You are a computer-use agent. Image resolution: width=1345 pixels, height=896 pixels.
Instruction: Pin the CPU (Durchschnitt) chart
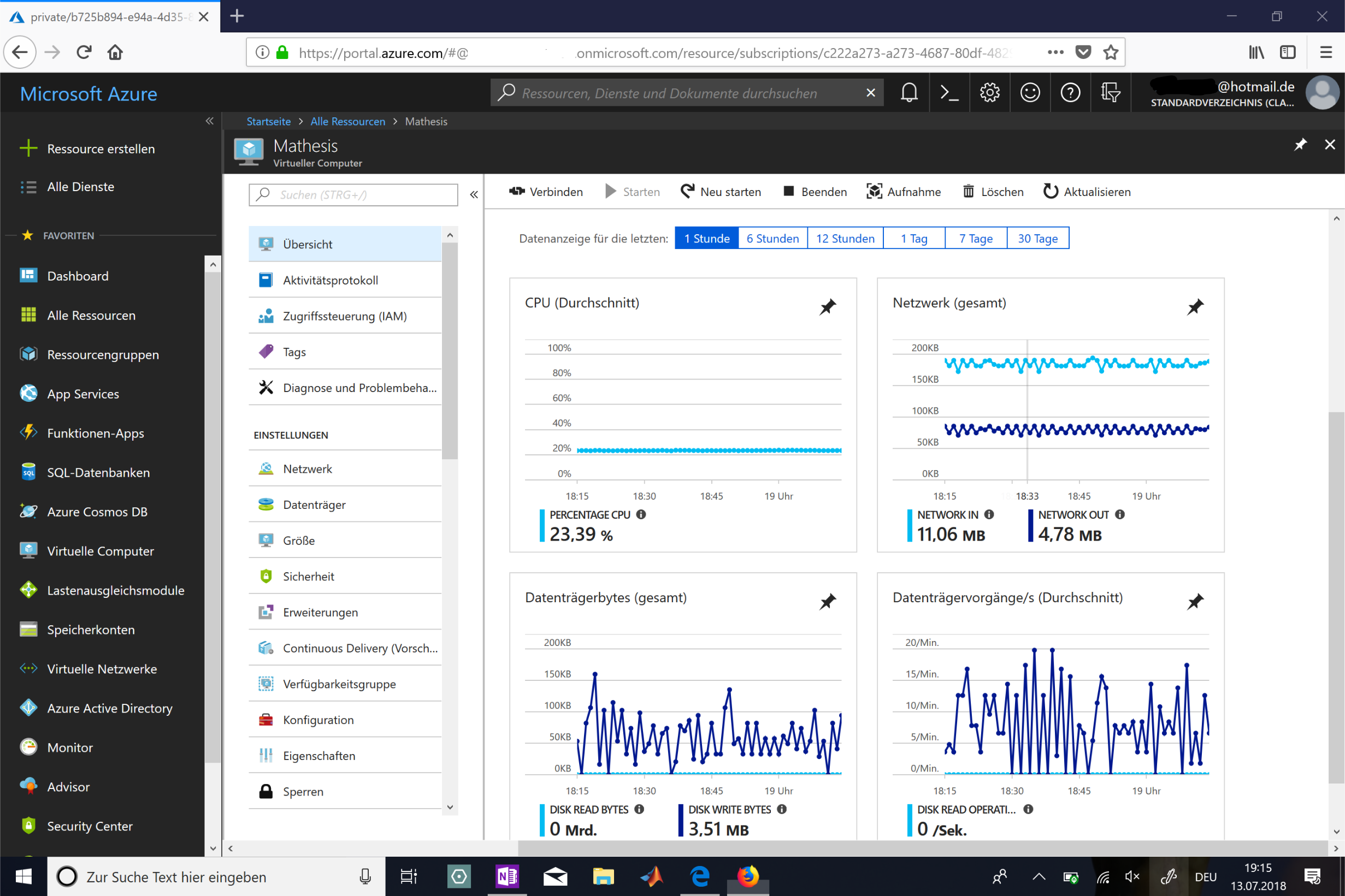827,307
